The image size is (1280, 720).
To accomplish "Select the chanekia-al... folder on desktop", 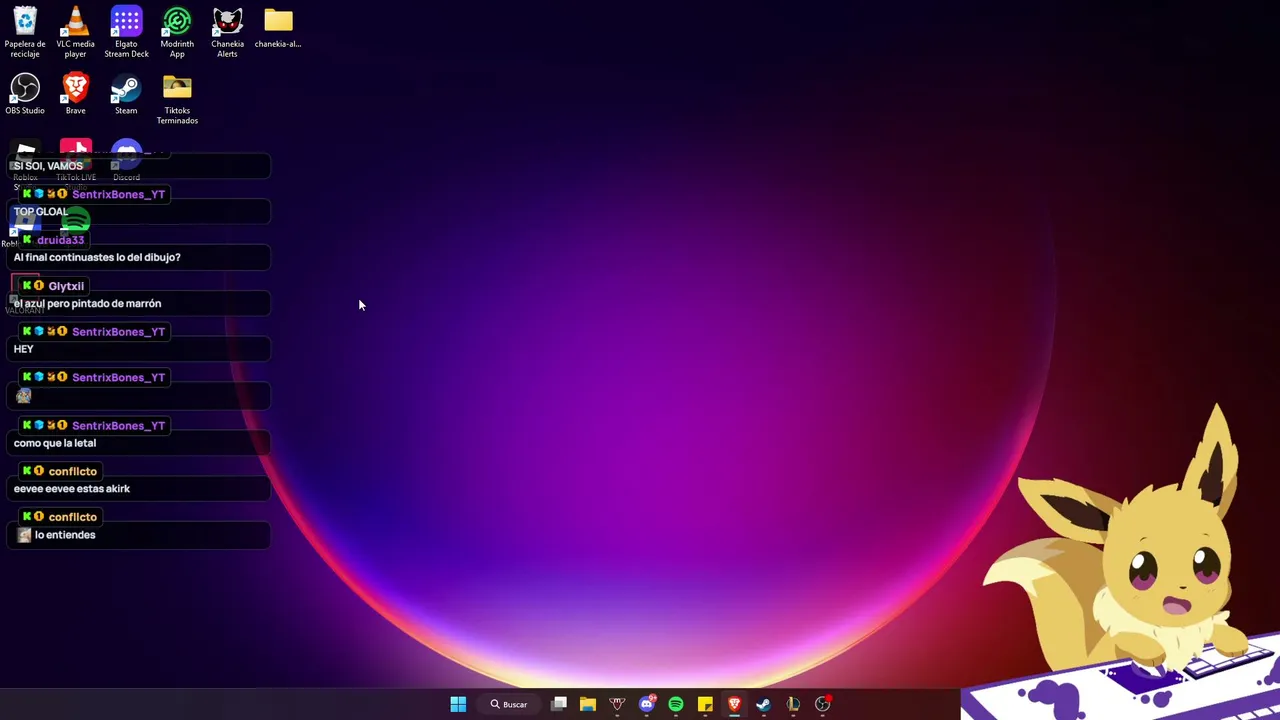I will (278, 28).
